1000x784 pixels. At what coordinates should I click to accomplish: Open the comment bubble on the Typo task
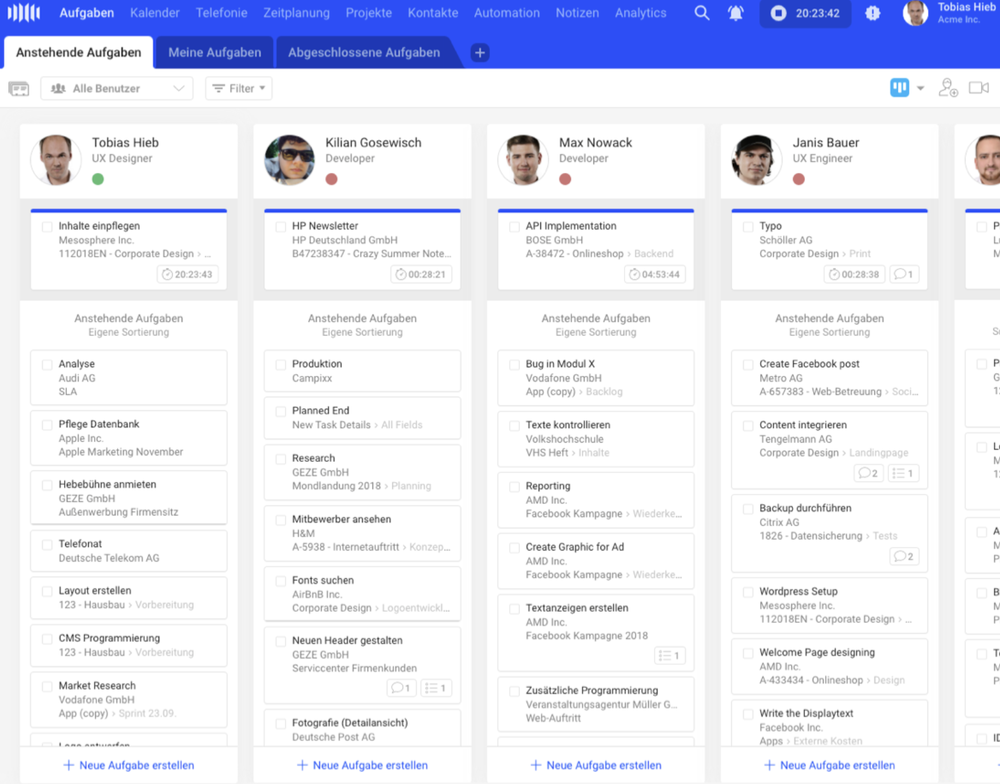903,272
